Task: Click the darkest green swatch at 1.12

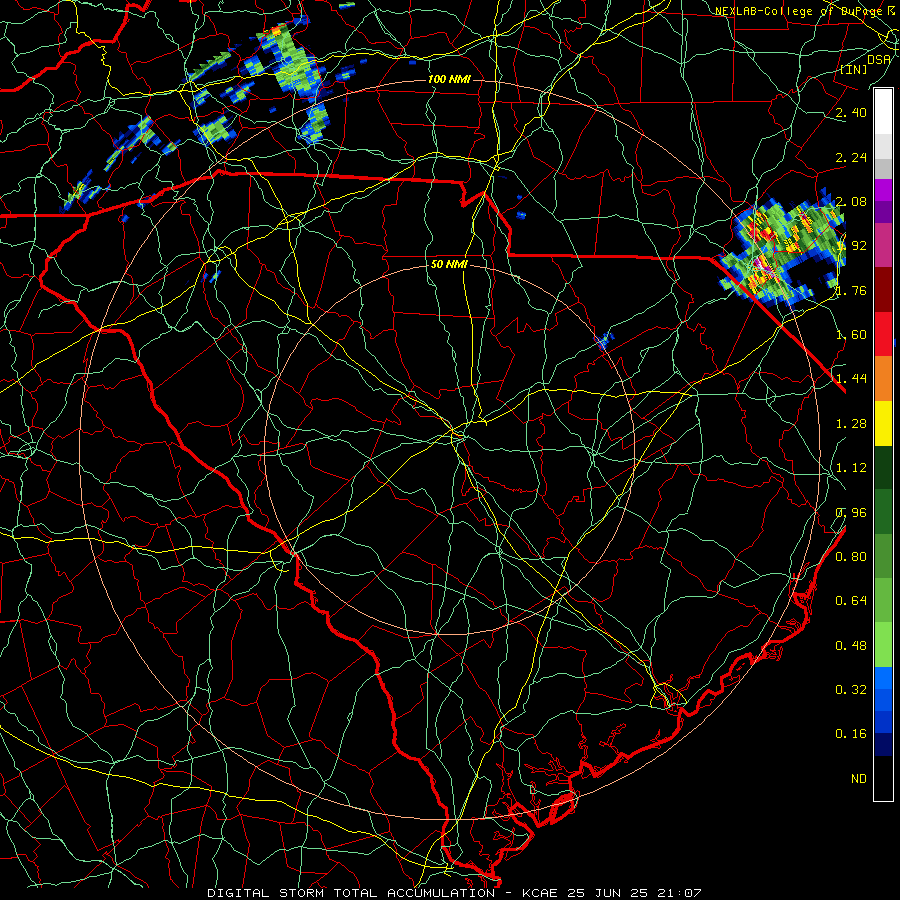Action: point(883,467)
